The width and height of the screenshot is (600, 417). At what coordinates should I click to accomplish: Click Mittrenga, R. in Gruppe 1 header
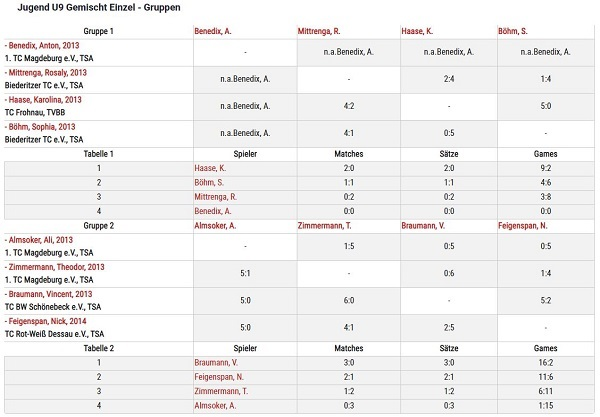[319, 31]
